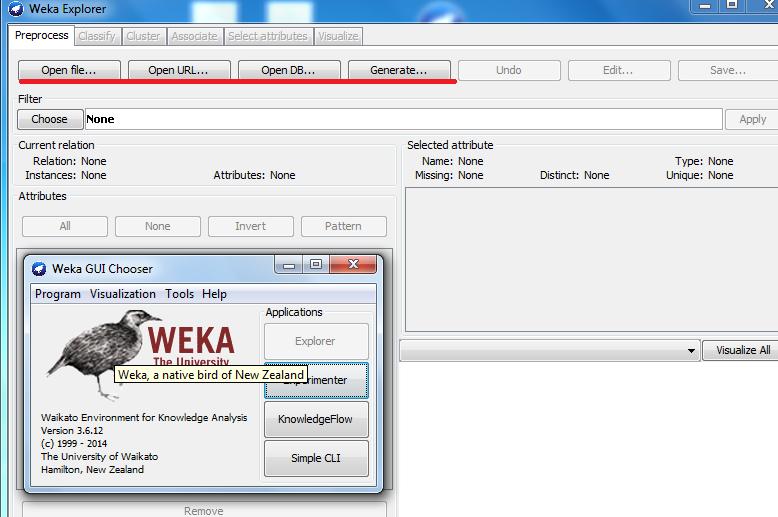The width and height of the screenshot is (778, 517).
Task: Invert the attribute selection
Action: (251, 226)
